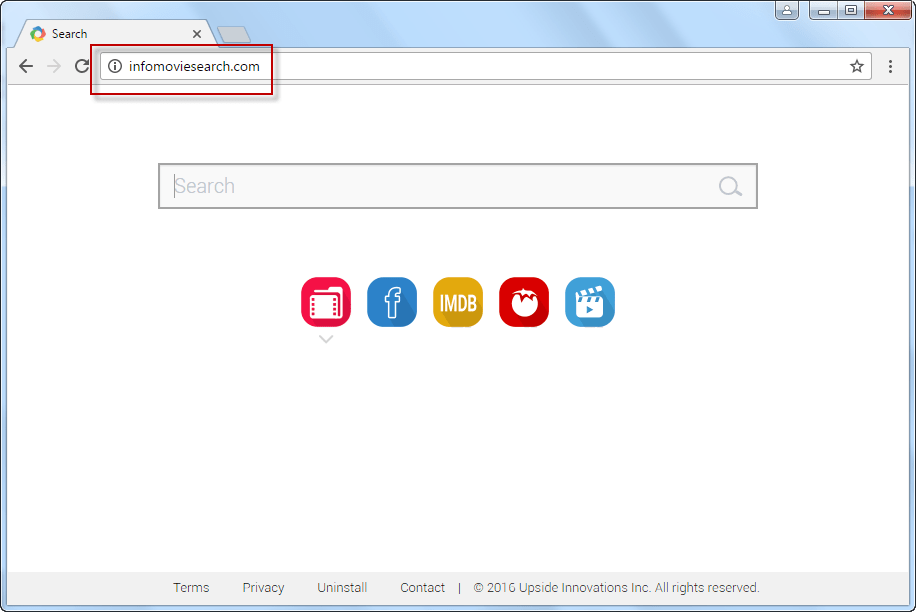916x612 pixels.
Task: Click the magnifier search icon
Action: pyautogui.click(x=730, y=186)
